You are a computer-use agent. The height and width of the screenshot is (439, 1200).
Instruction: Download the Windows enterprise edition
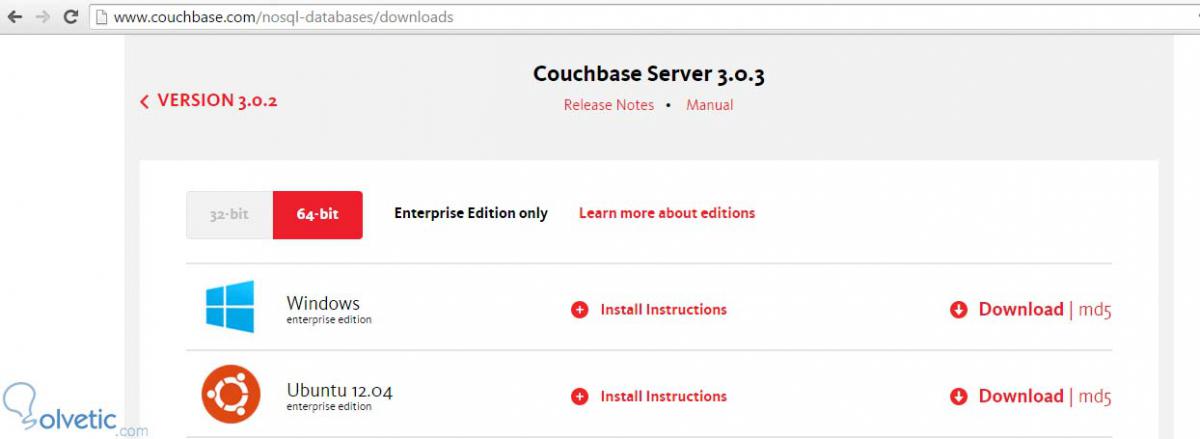[1021, 310]
